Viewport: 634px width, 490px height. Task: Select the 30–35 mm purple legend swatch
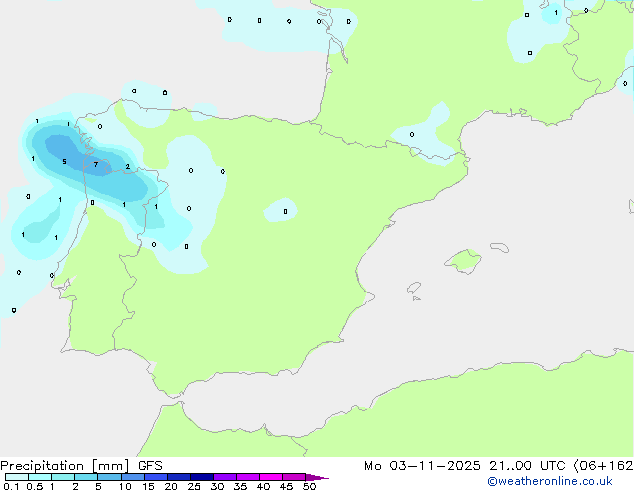[225, 477]
